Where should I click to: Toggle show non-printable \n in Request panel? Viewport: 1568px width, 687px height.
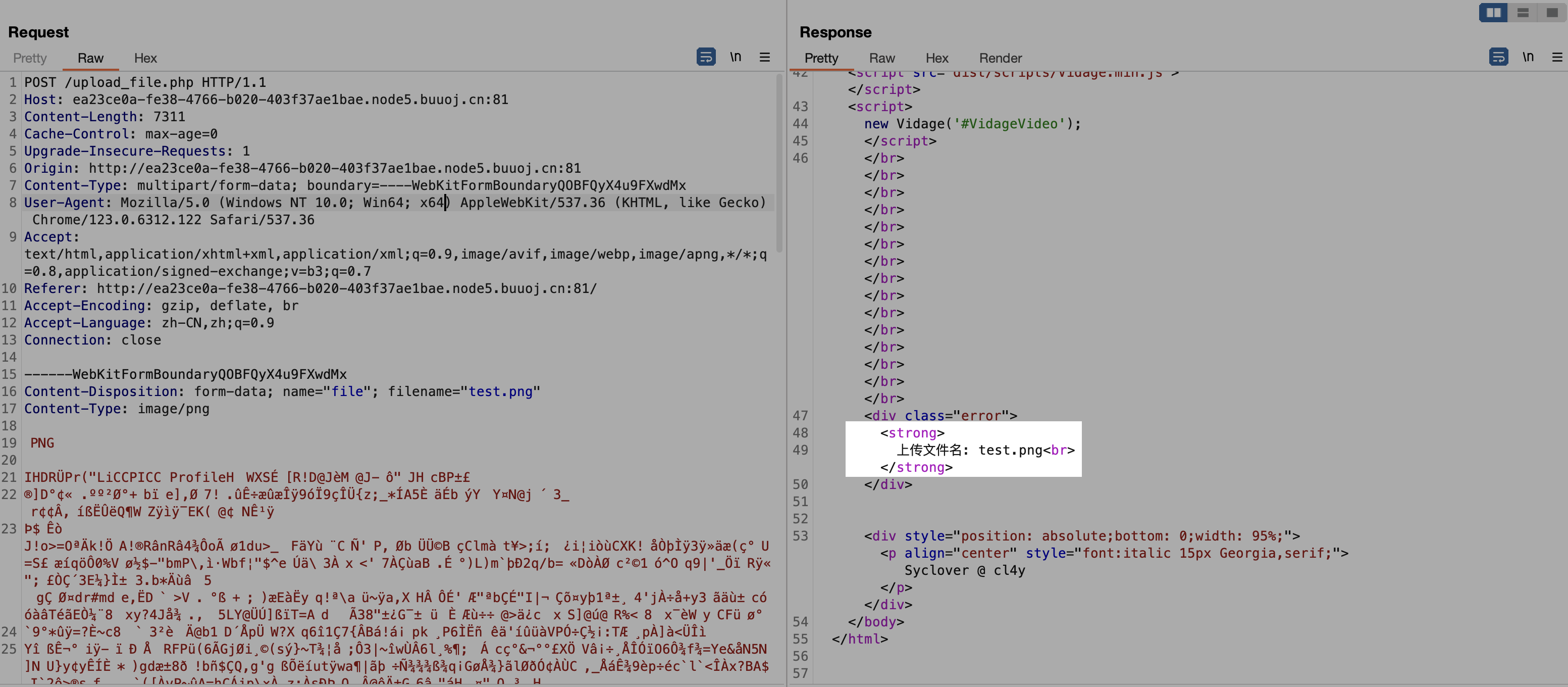(x=736, y=57)
